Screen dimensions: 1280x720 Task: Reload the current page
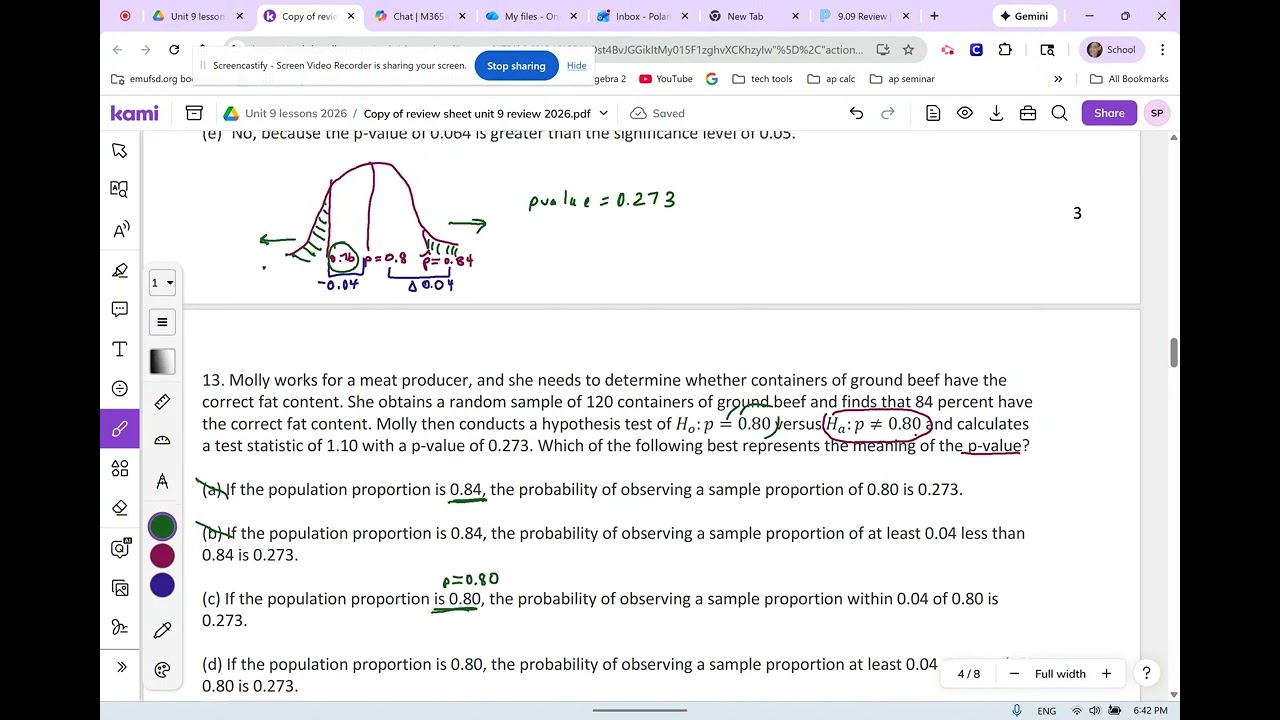tap(174, 50)
